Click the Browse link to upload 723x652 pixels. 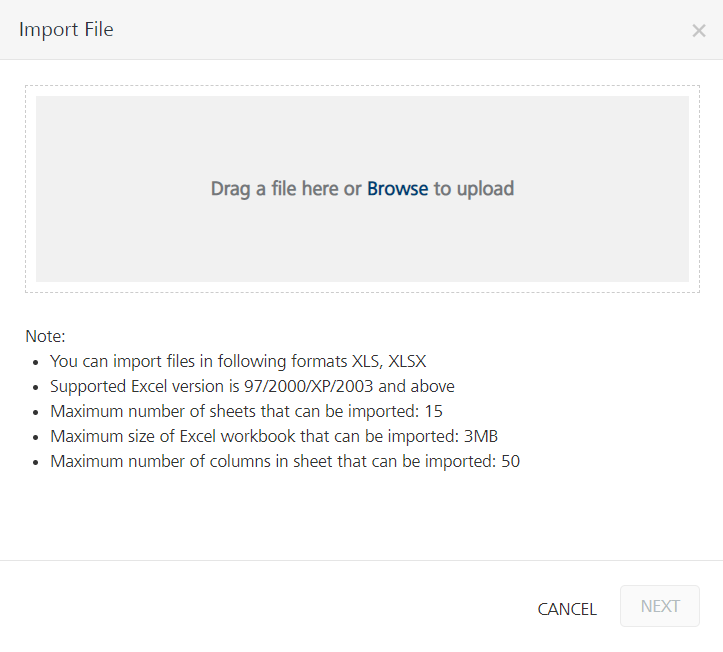[397, 189]
